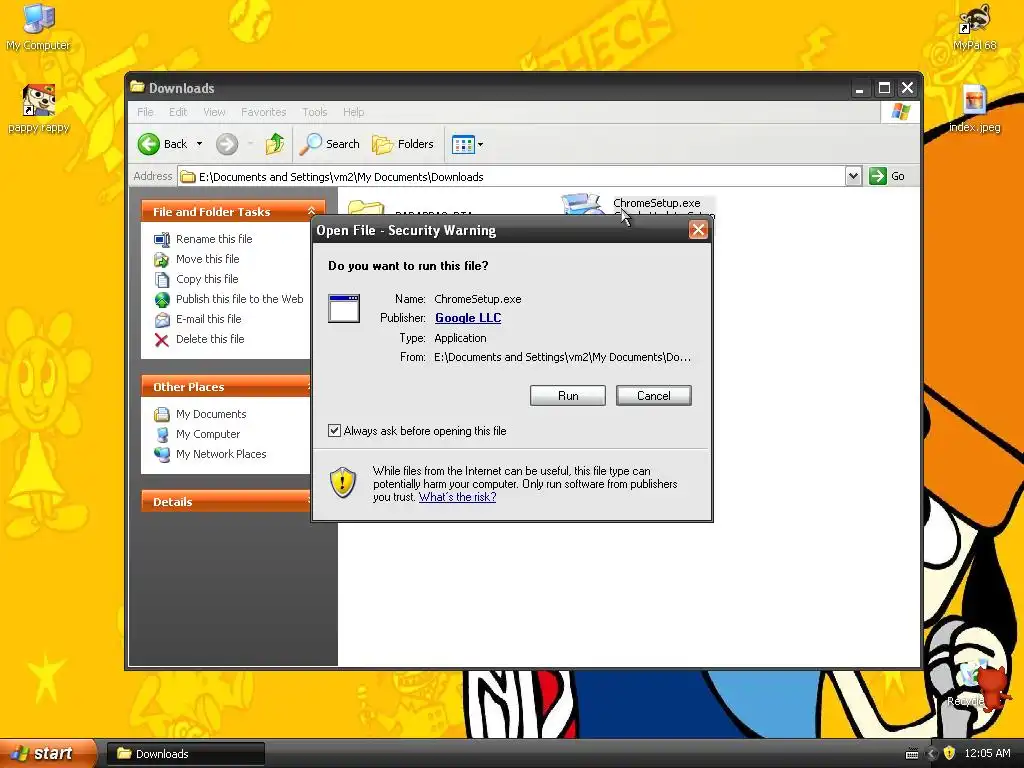The width and height of the screenshot is (1024, 768).
Task: Launch pappy rappy desktop shortcut
Action: point(38,108)
